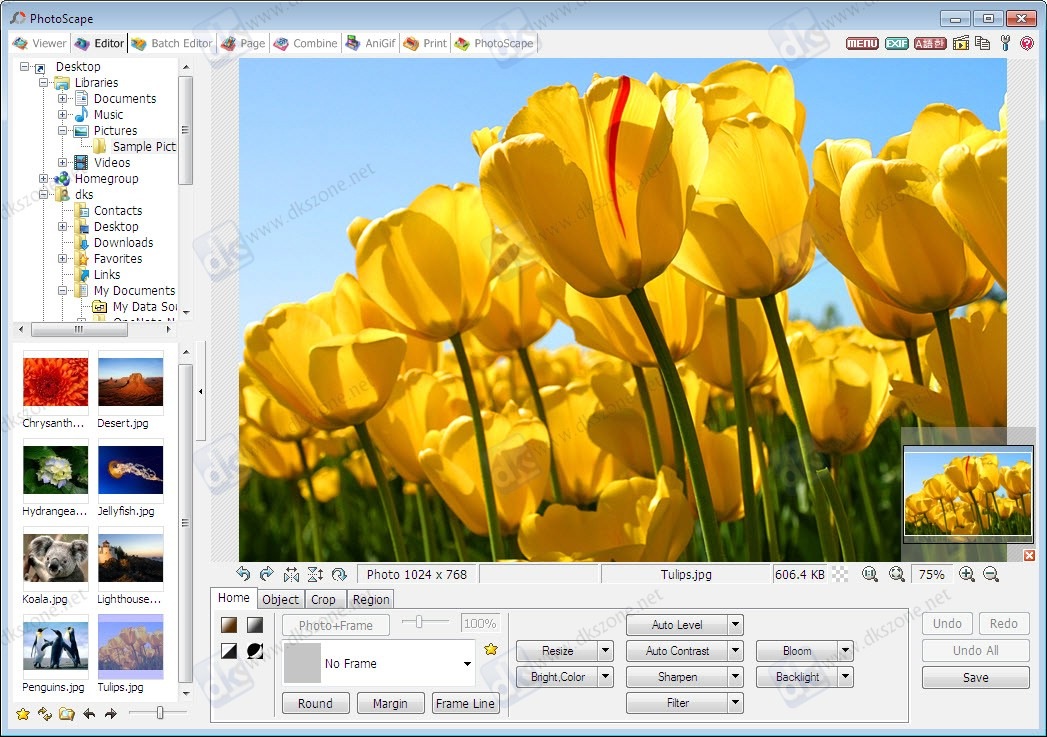Switch to the Region tab
This screenshot has height=737, width=1047.
(371, 599)
